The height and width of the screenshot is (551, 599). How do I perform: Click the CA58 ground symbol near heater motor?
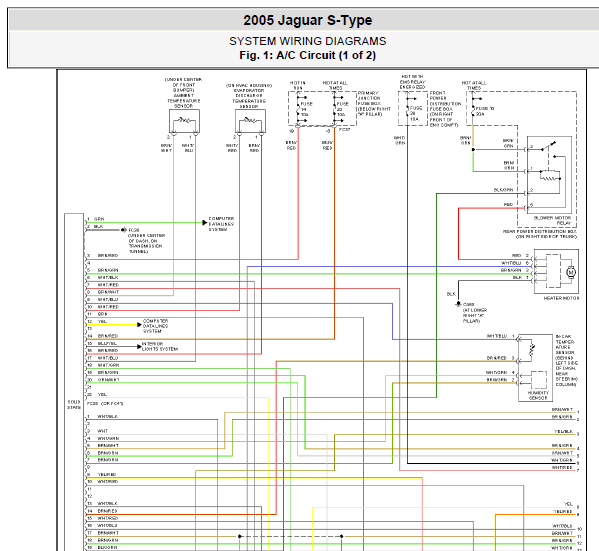tap(458, 304)
